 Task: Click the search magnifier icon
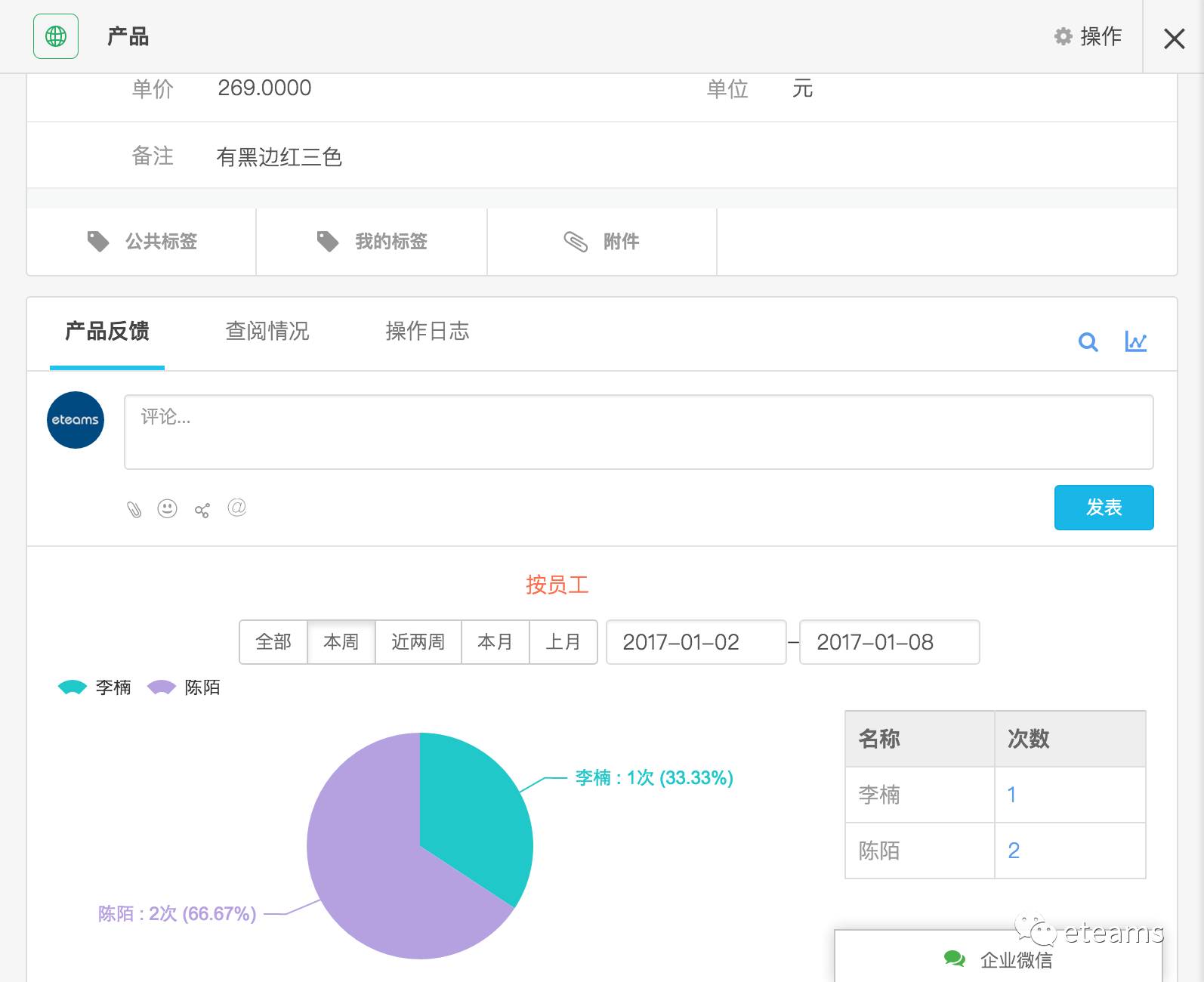pyautogui.click(x=1088, y=342)
